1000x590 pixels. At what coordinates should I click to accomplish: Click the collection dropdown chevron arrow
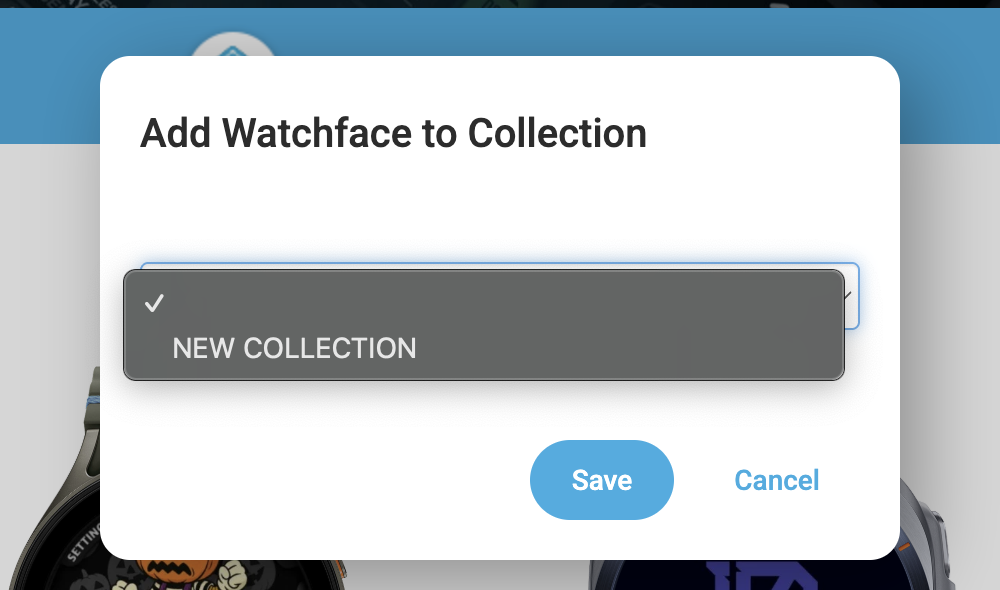(x=851, y=296)
